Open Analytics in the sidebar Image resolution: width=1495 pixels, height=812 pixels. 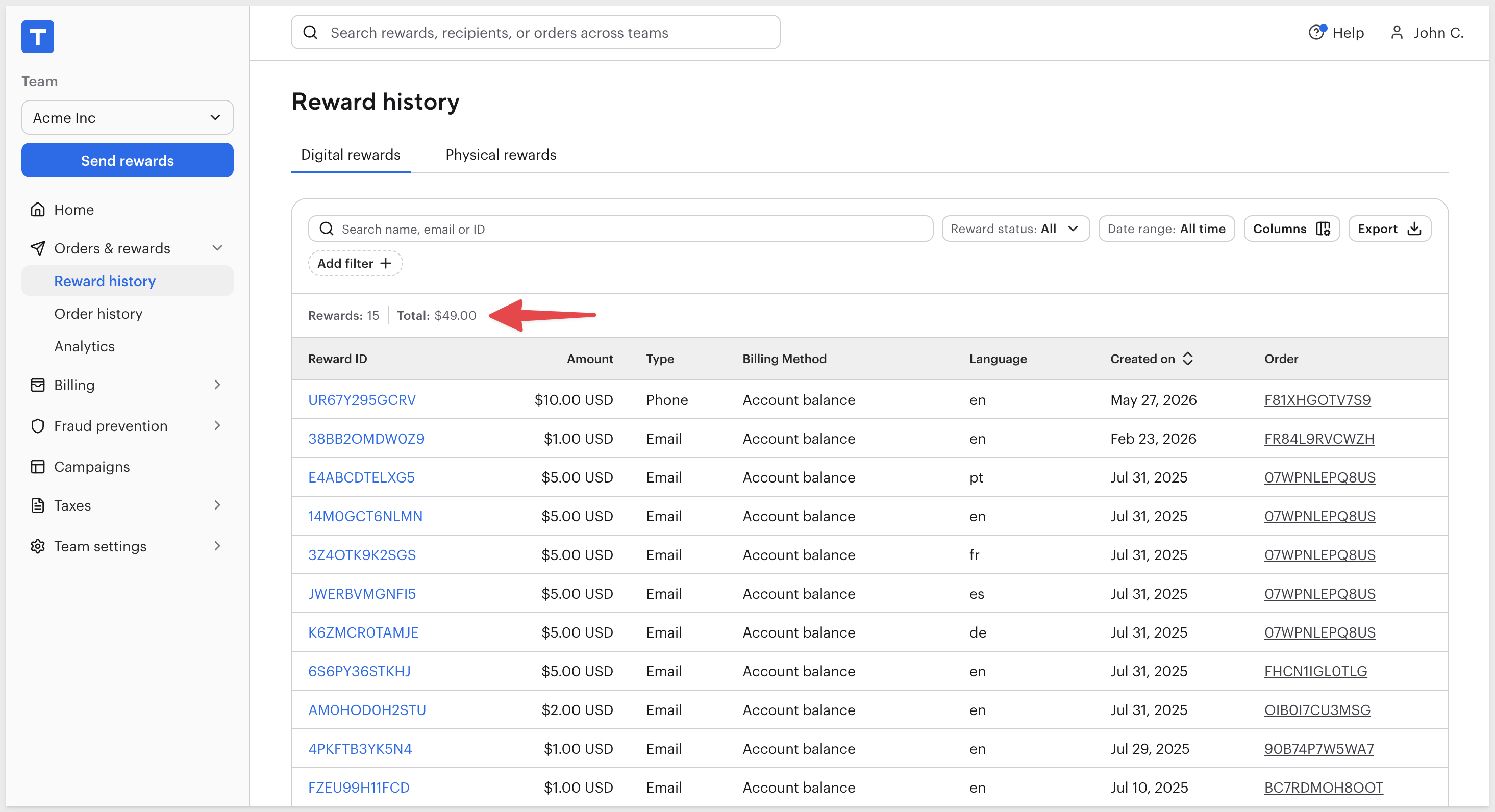click(85, 346)
